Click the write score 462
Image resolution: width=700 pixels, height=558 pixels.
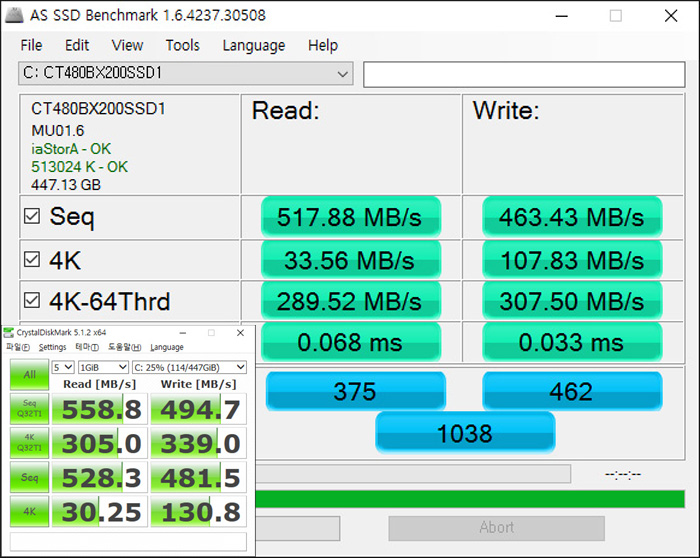(572, 391)
